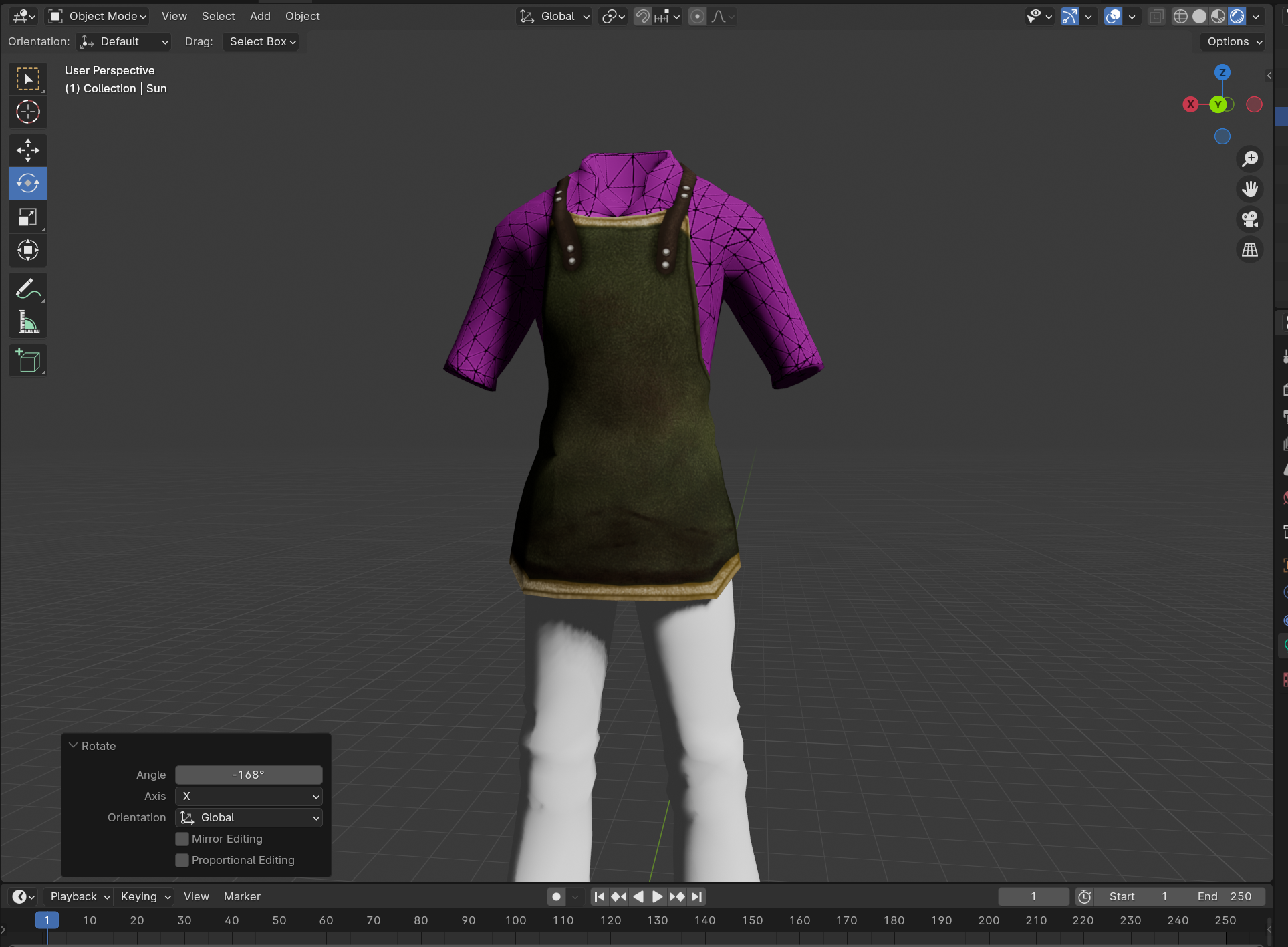This screenshot has width=1288, height=947.
Task: Click the 3D Cursor tool
Action: click(27, 112)
